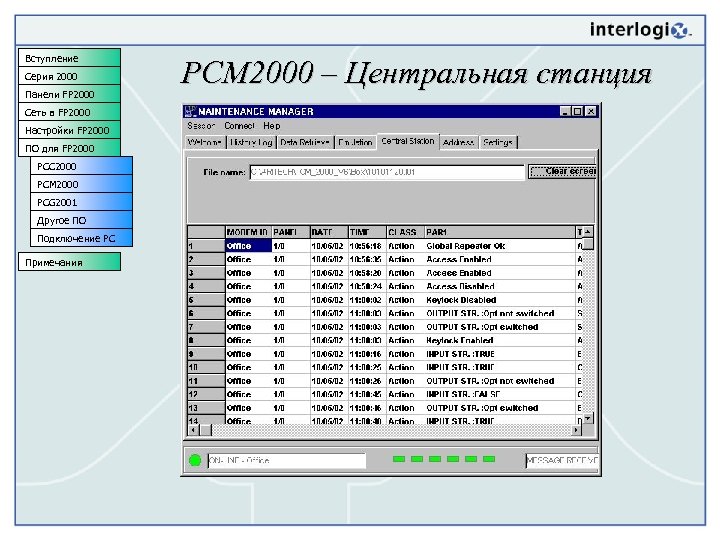
Task: Switch to the Settings tab
Action: point(498,142)
